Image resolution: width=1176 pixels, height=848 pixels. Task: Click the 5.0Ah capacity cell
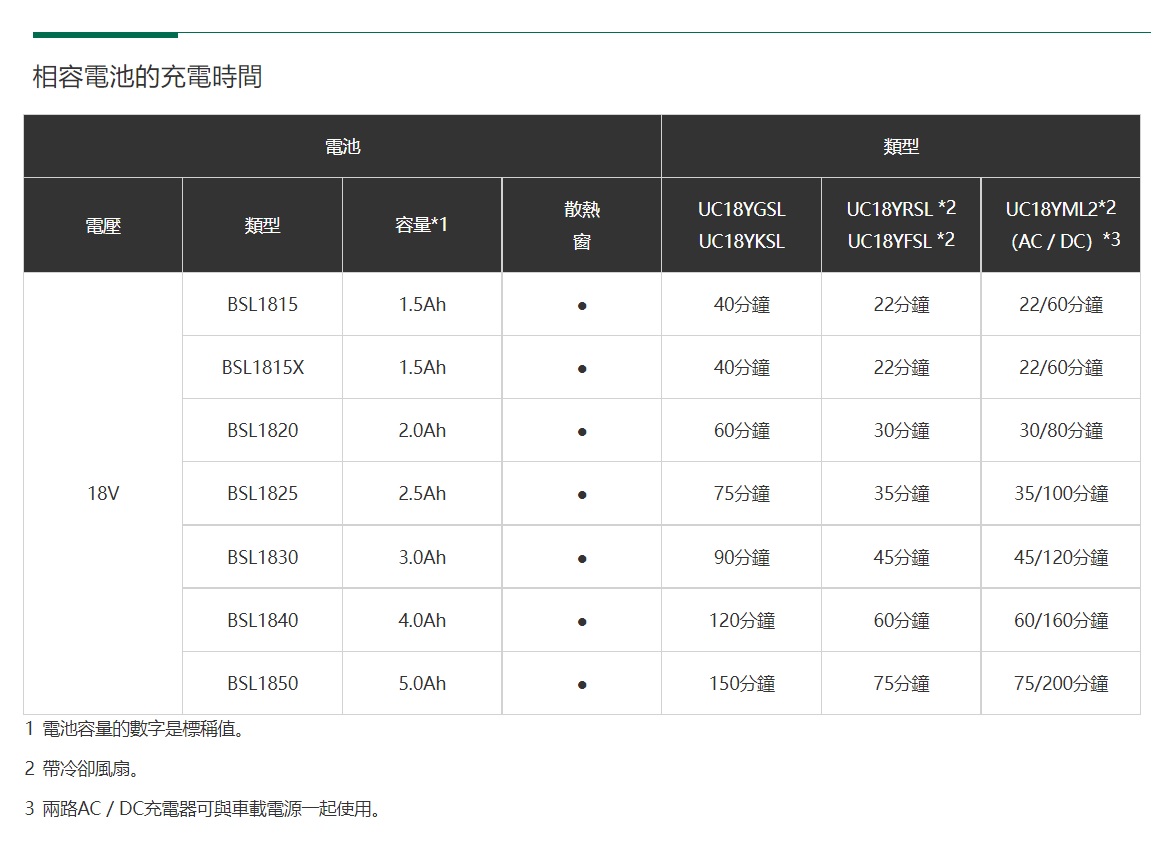click(421, 684)
